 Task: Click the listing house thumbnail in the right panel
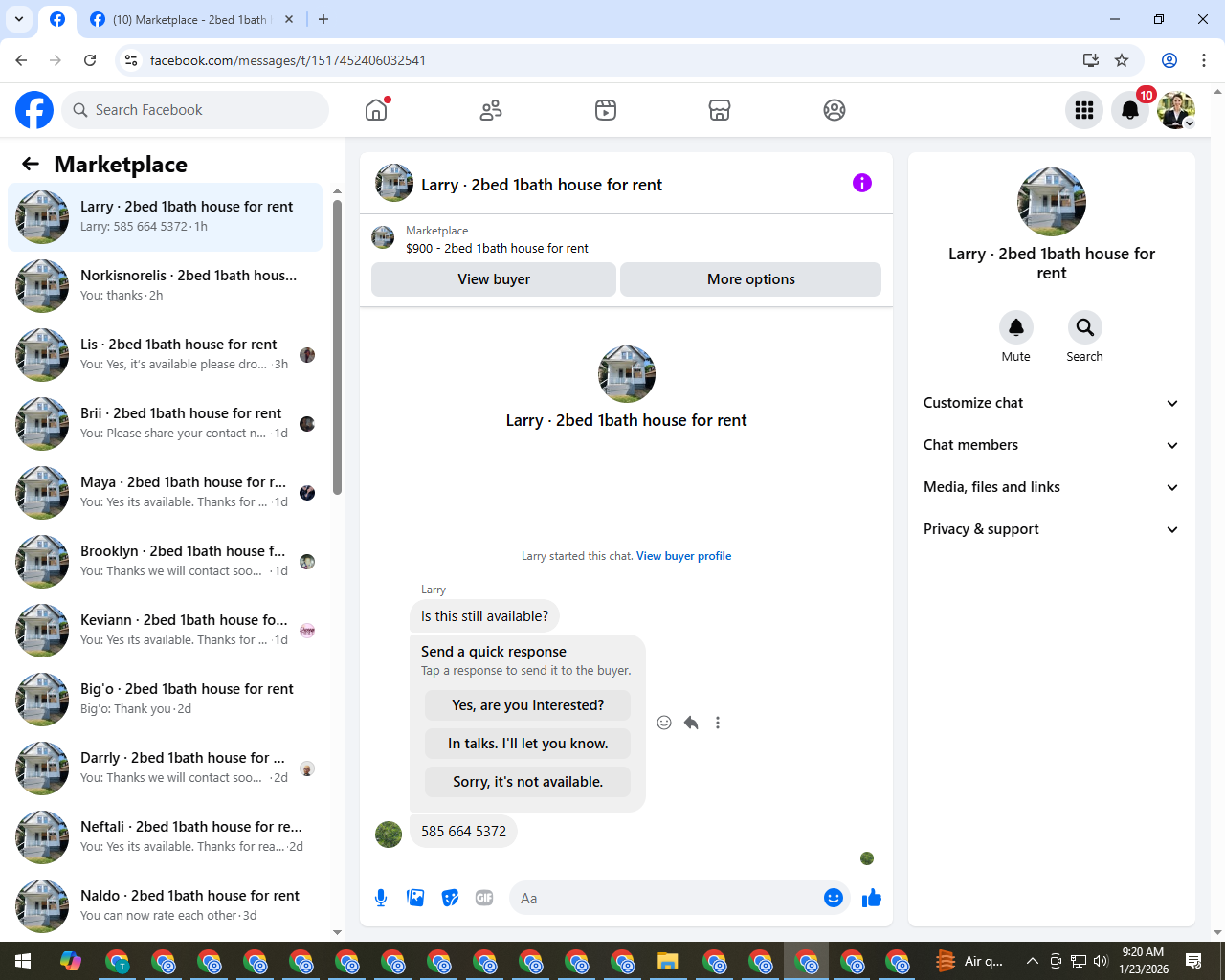click(x=1052, y=202)
